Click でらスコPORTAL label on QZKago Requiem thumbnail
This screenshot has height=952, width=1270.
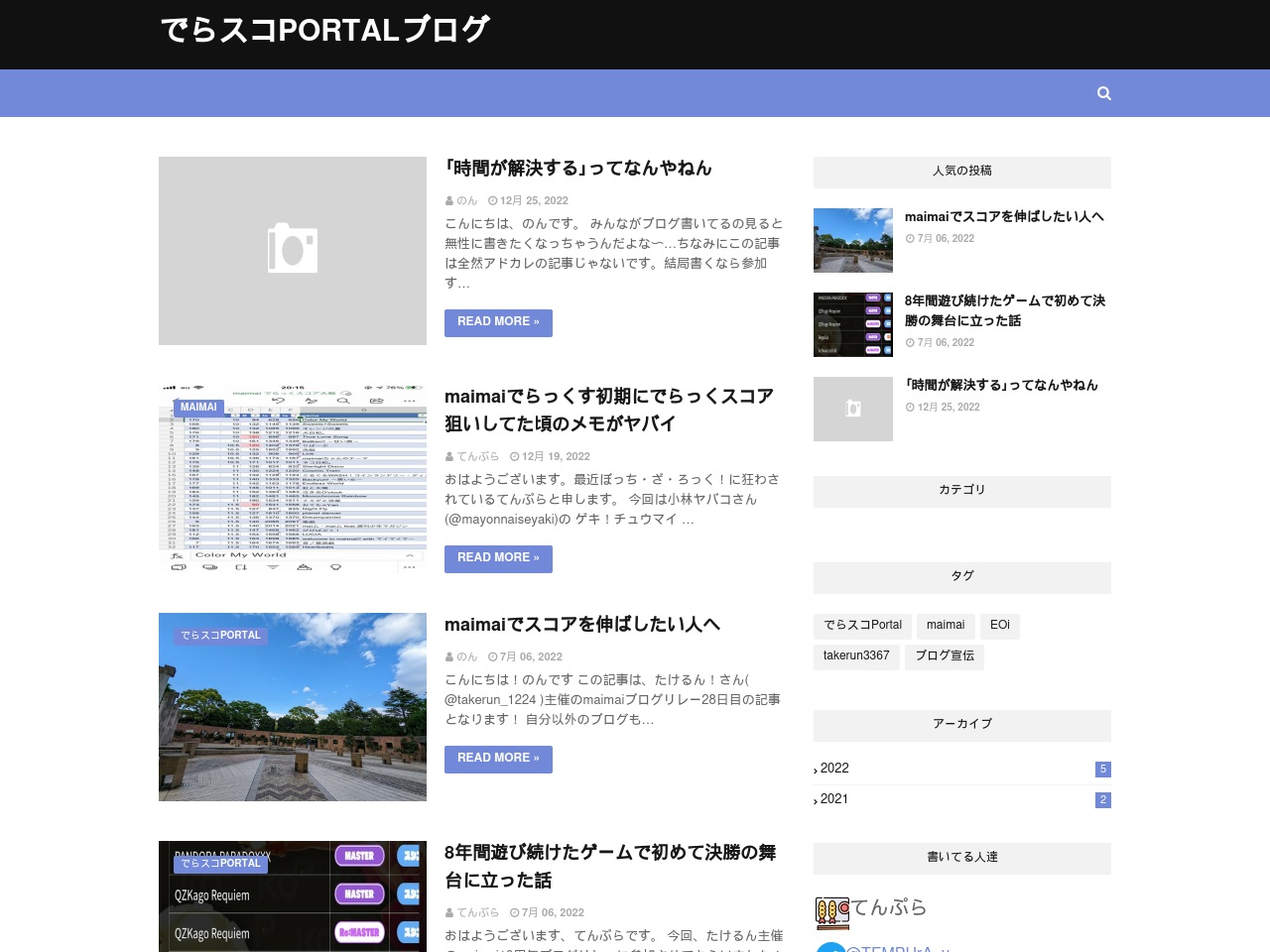220,864
